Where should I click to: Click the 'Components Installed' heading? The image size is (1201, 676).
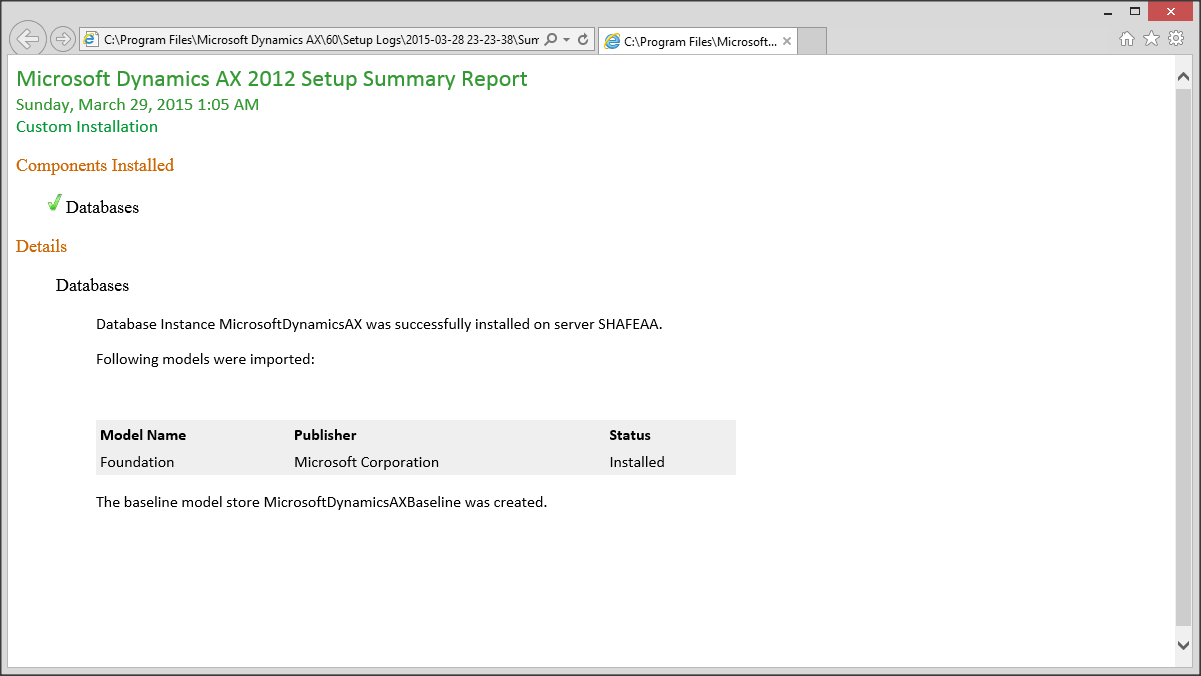pyautogui.click(x=95, y=166)
